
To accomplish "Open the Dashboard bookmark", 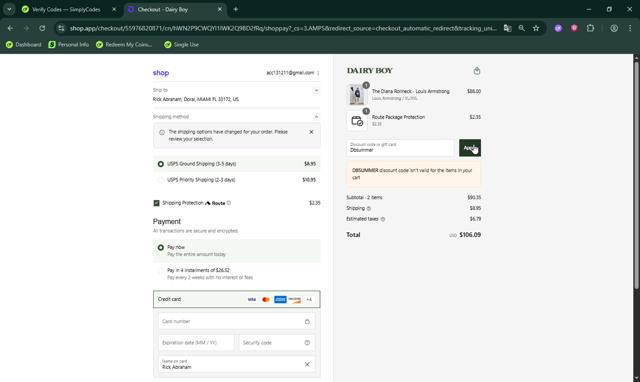I will click(24, 44).
